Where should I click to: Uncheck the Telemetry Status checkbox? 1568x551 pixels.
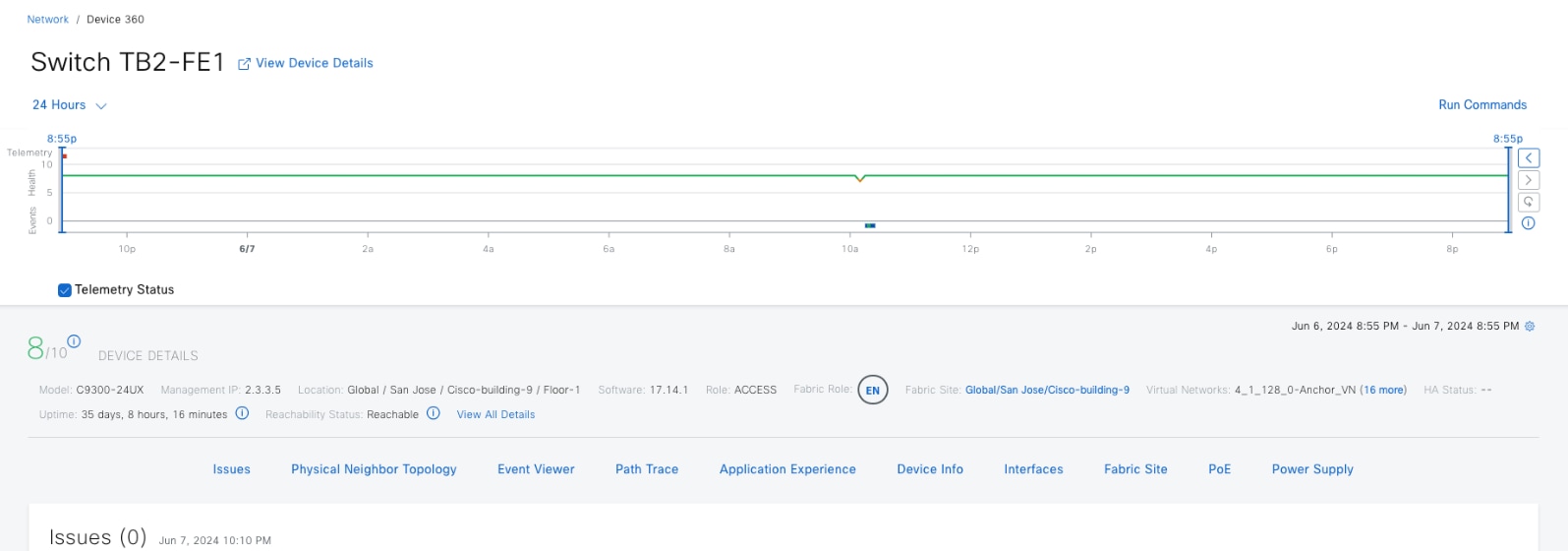(65, 290)
